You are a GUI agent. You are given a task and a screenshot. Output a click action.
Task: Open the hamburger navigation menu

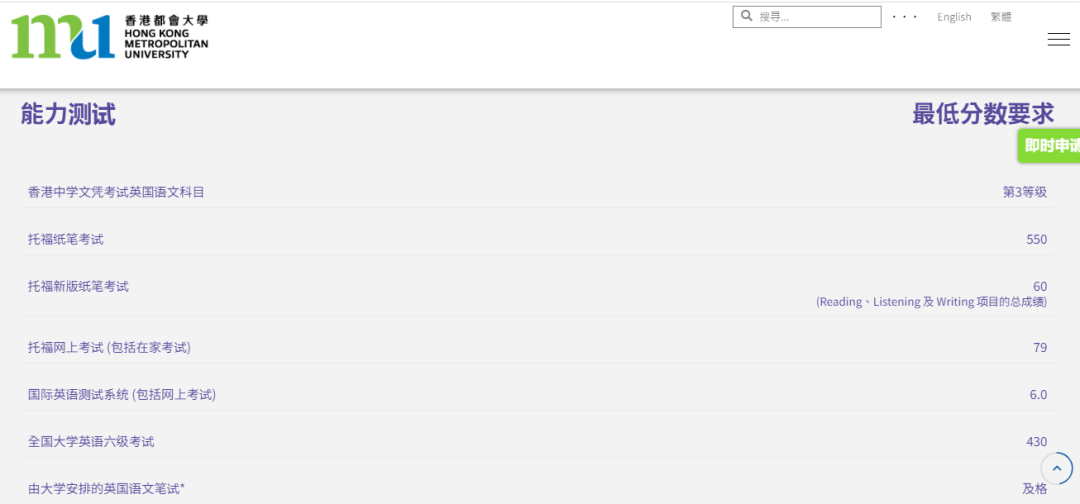pos(1058,39)
